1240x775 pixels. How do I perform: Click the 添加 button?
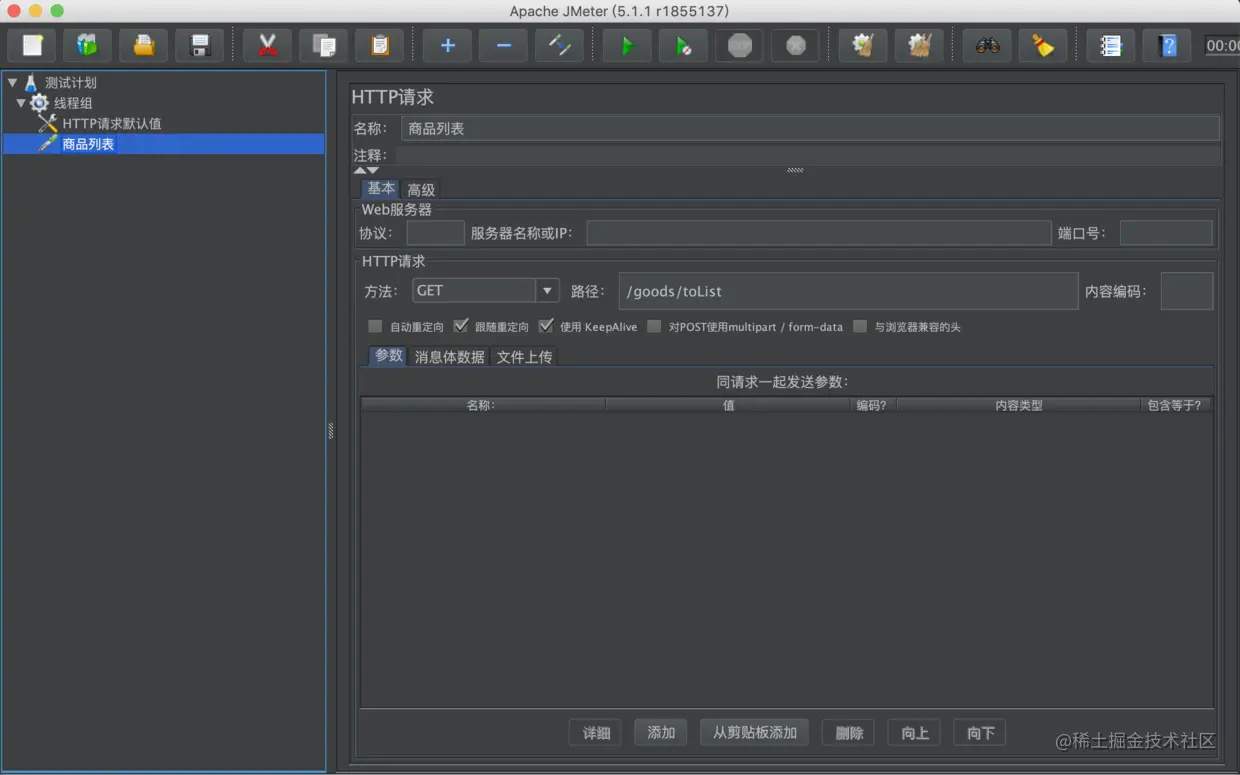[x=661, y=733]
